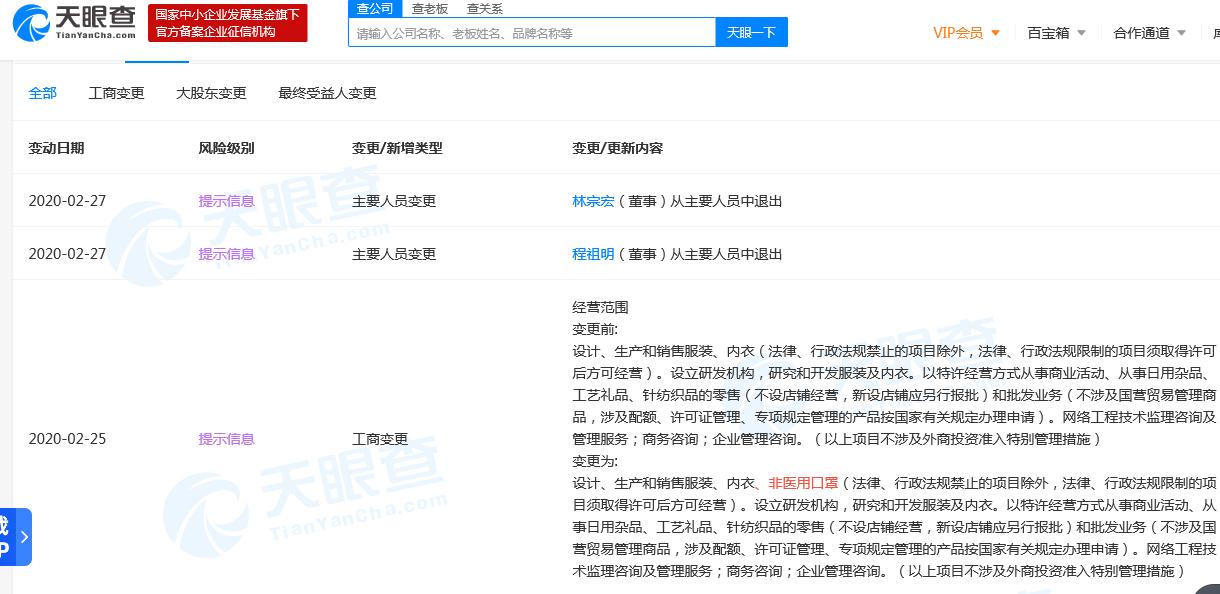Select the 查公司 search tab
1220x594 pixels.
pos(375,8)
